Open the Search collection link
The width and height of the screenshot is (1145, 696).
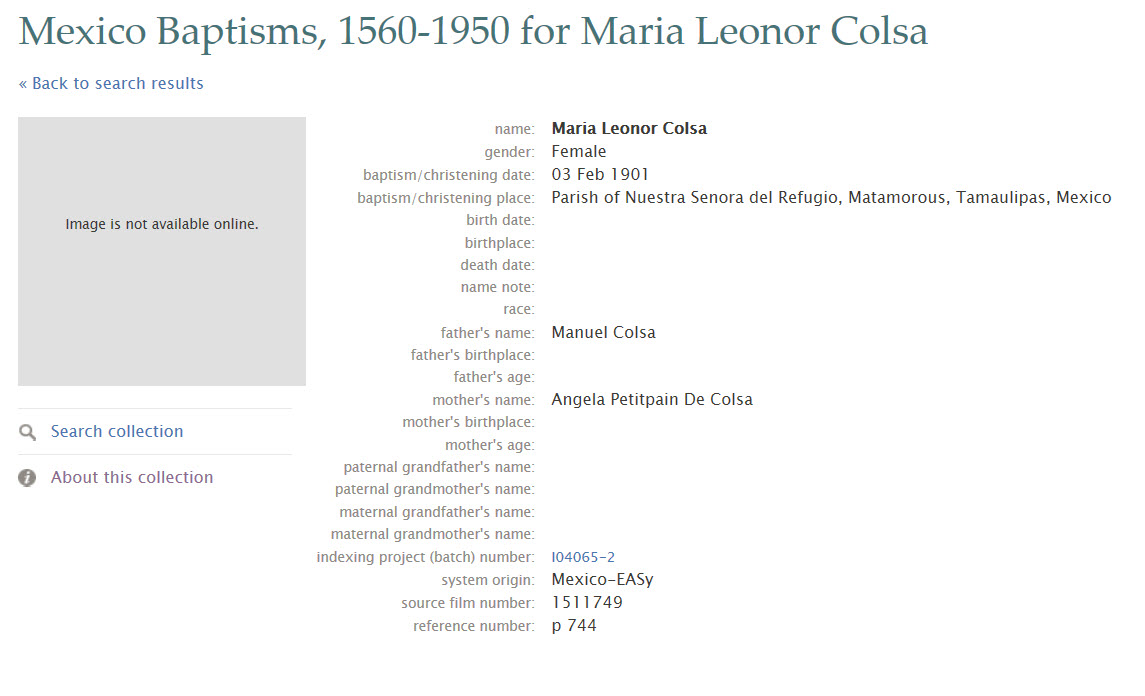[x=117, y=432]
